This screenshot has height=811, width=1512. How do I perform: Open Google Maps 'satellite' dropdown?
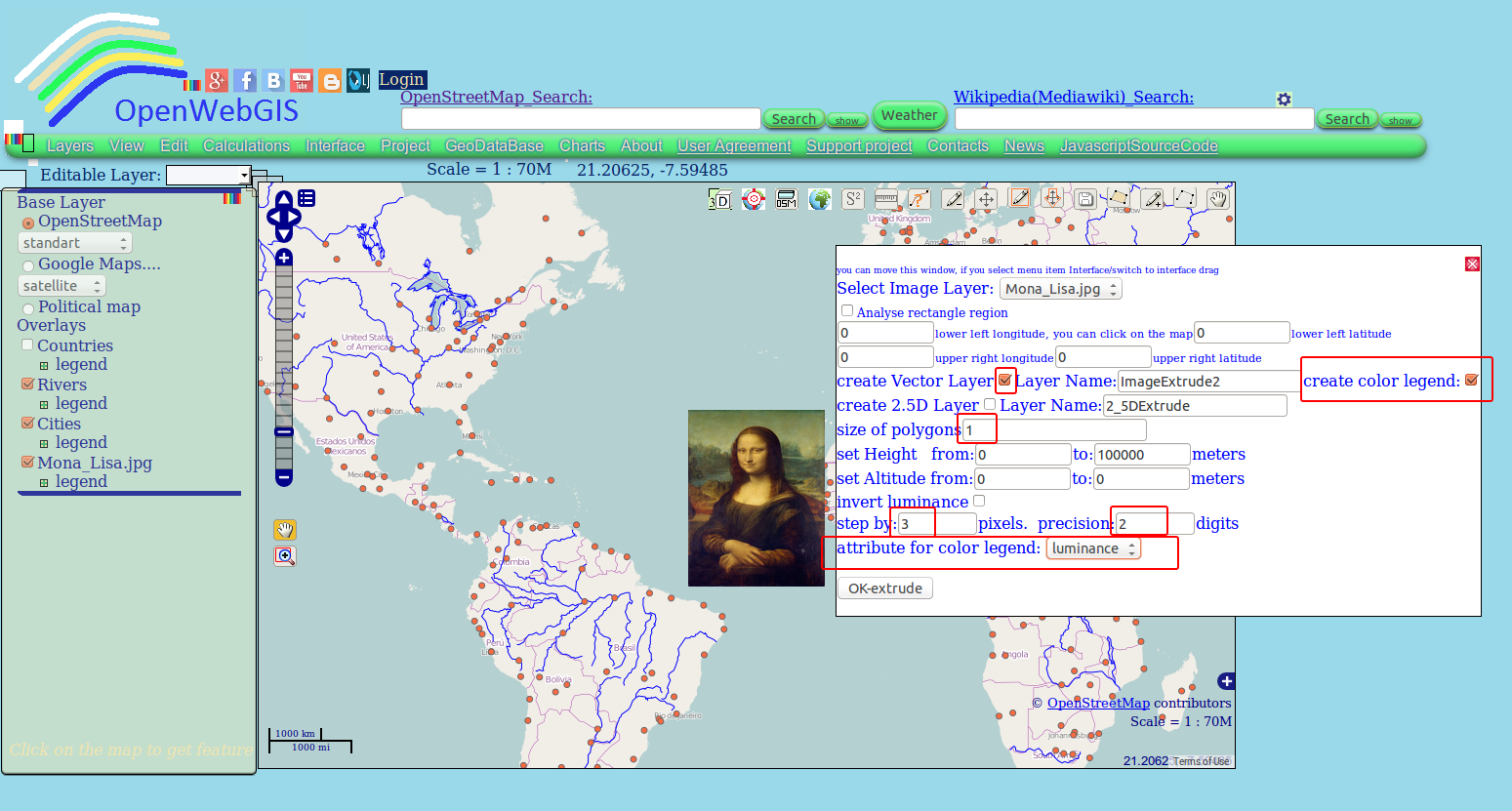point(62,286)
